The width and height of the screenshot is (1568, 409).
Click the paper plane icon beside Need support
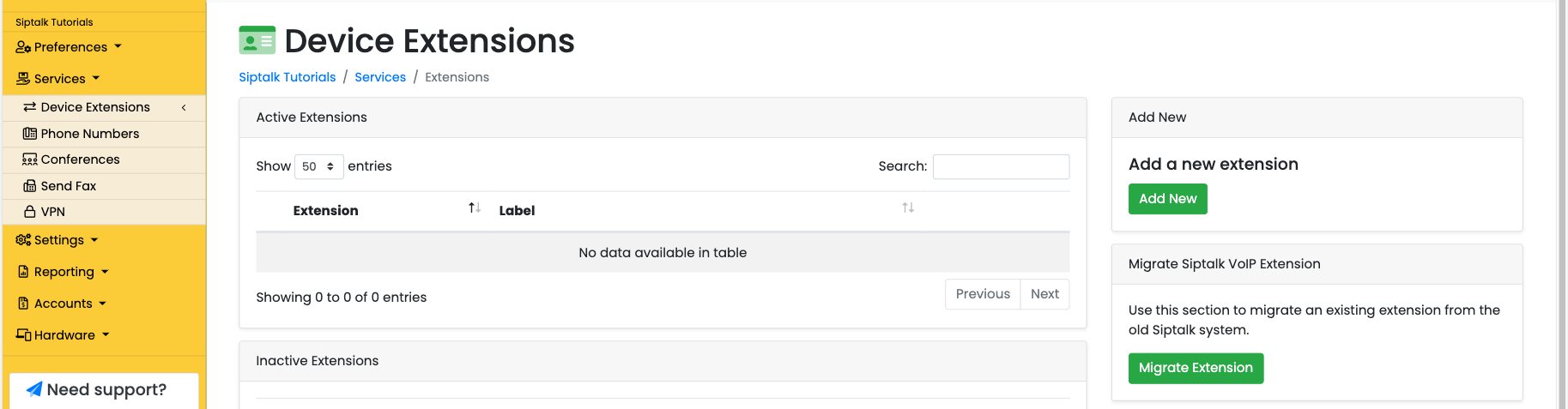(34, 389)
